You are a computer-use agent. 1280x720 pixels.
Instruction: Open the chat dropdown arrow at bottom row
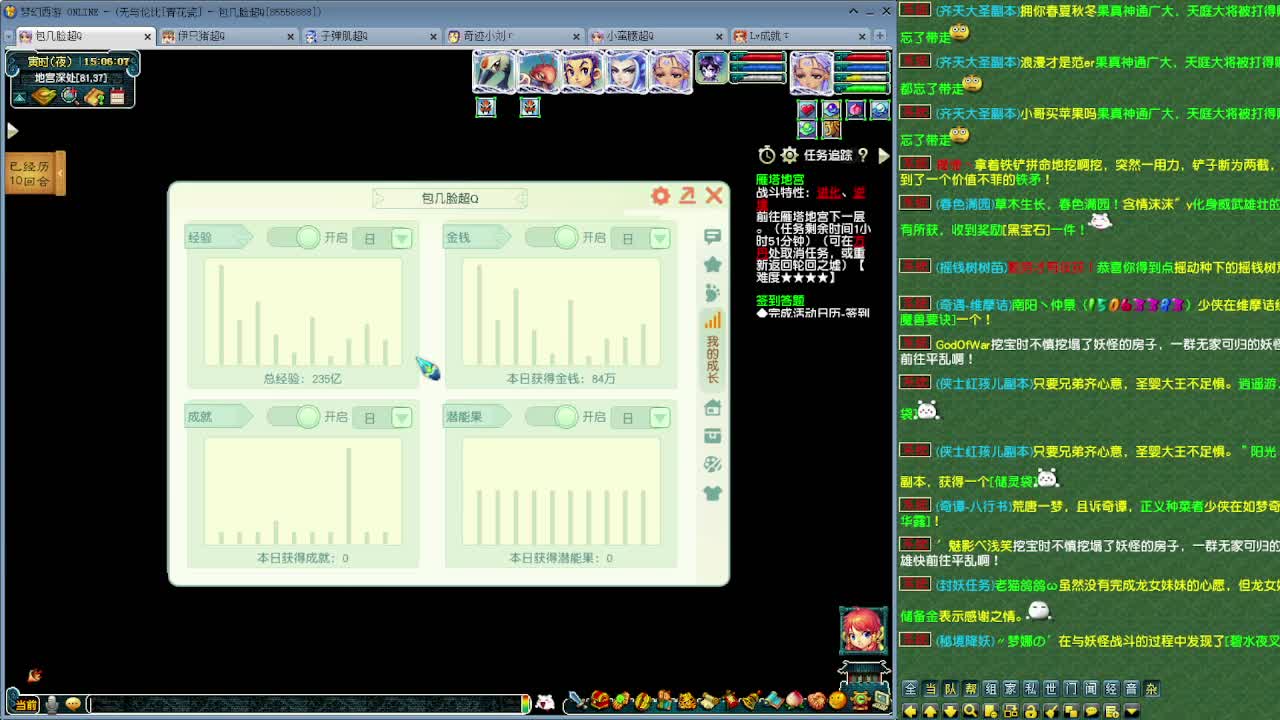click(x=1131, y=710)
